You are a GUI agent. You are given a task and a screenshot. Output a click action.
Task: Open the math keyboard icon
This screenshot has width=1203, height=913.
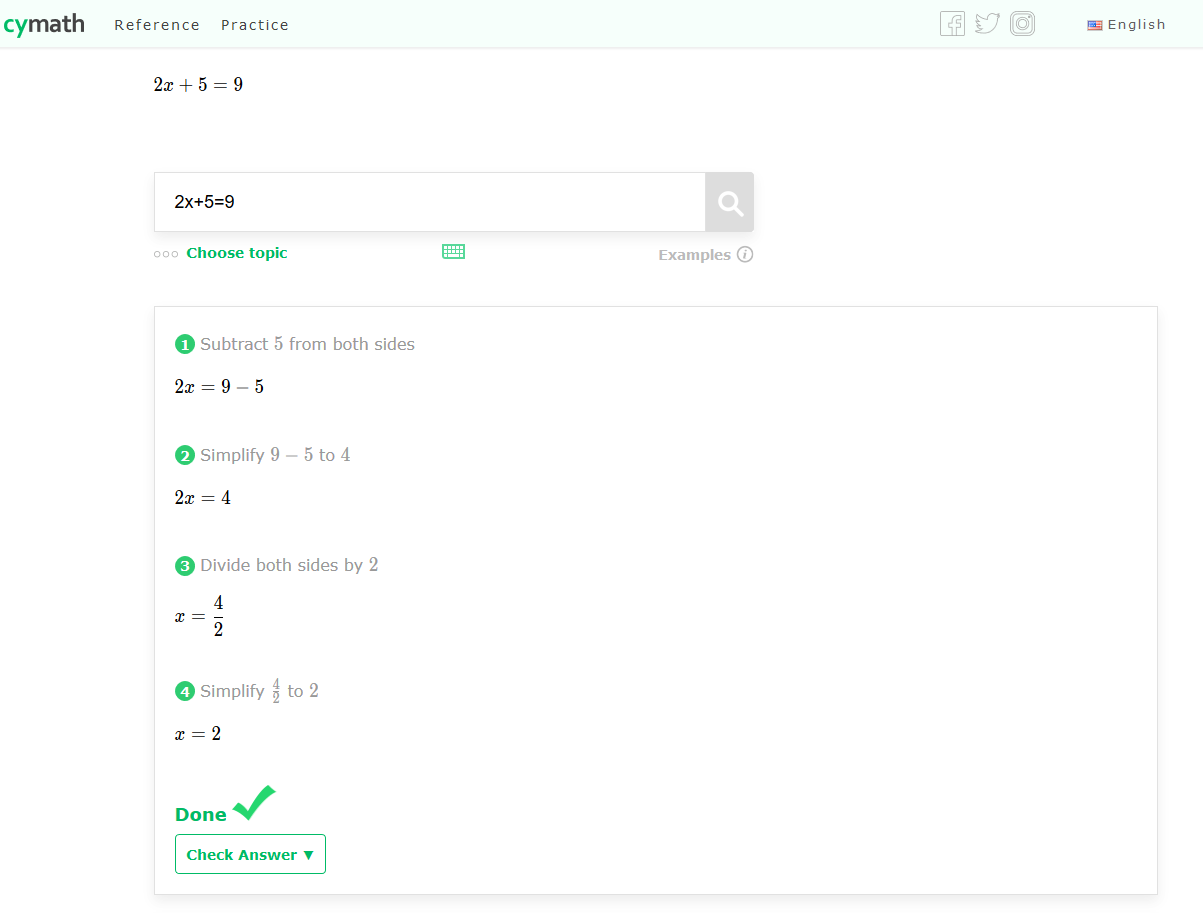[x=454, y=252]
